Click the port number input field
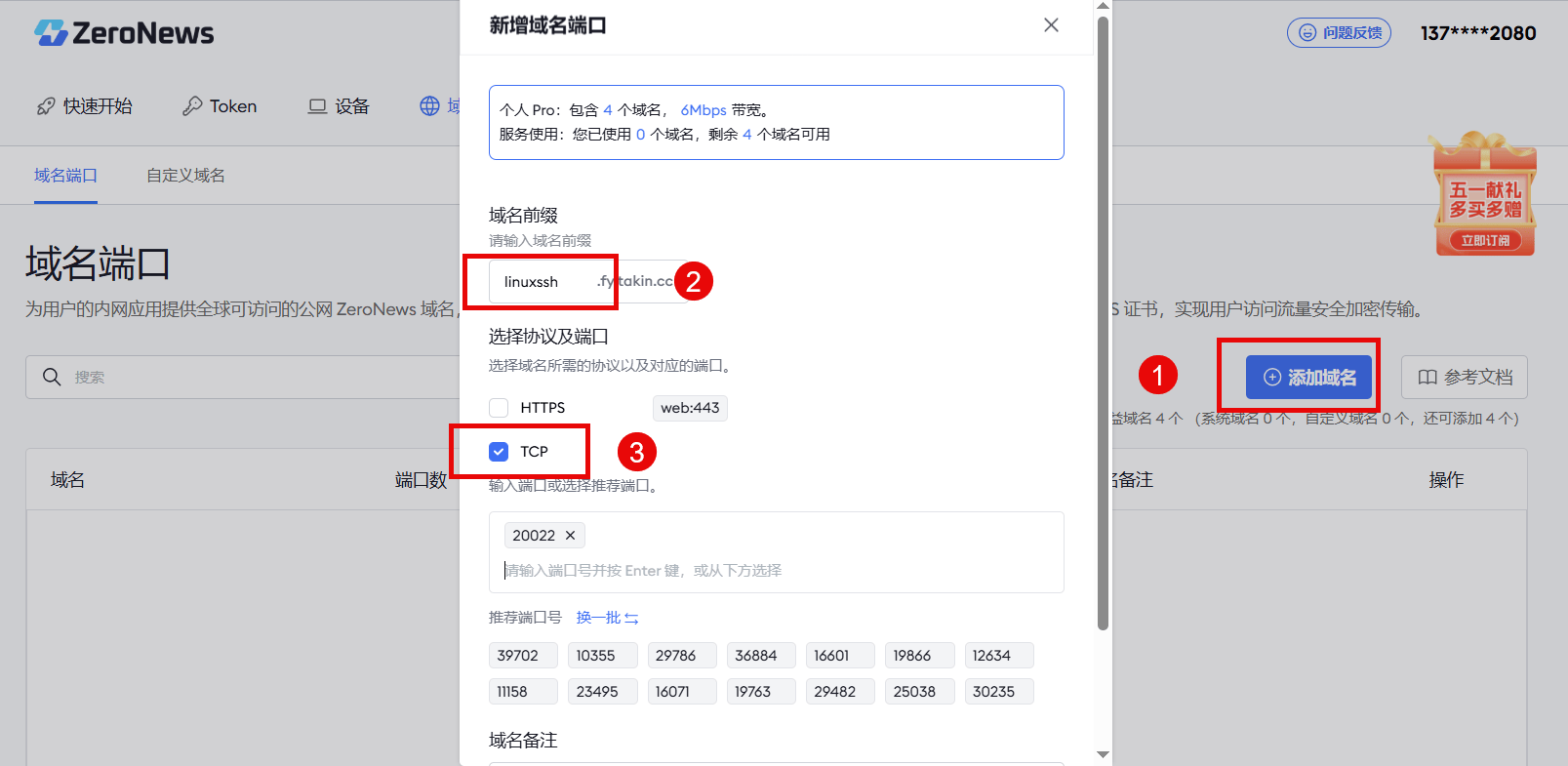 (776, 571)
